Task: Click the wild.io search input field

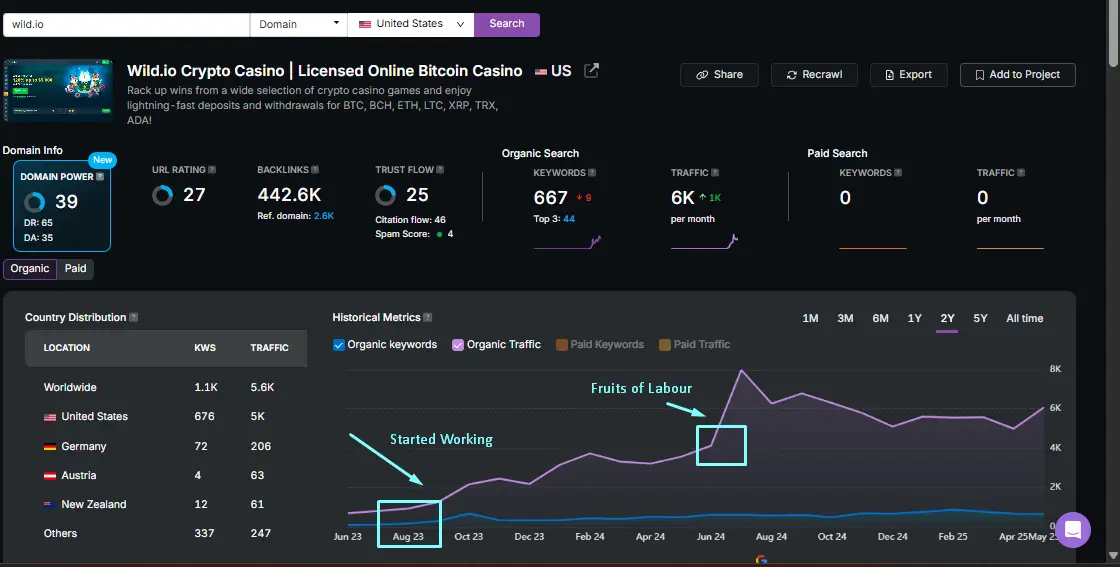Action: 126,24
